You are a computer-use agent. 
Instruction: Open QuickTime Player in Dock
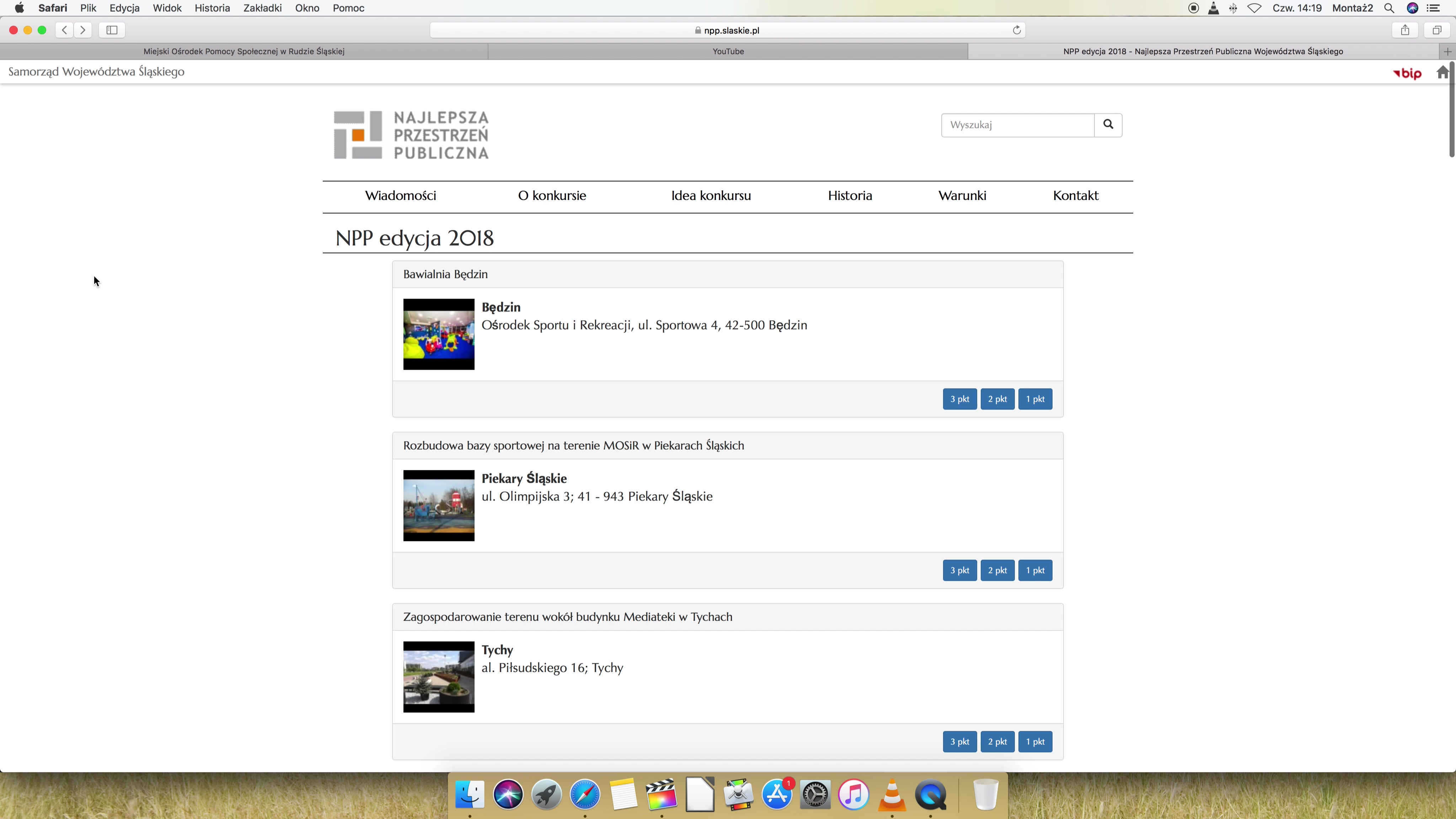(x=930, y=794)
